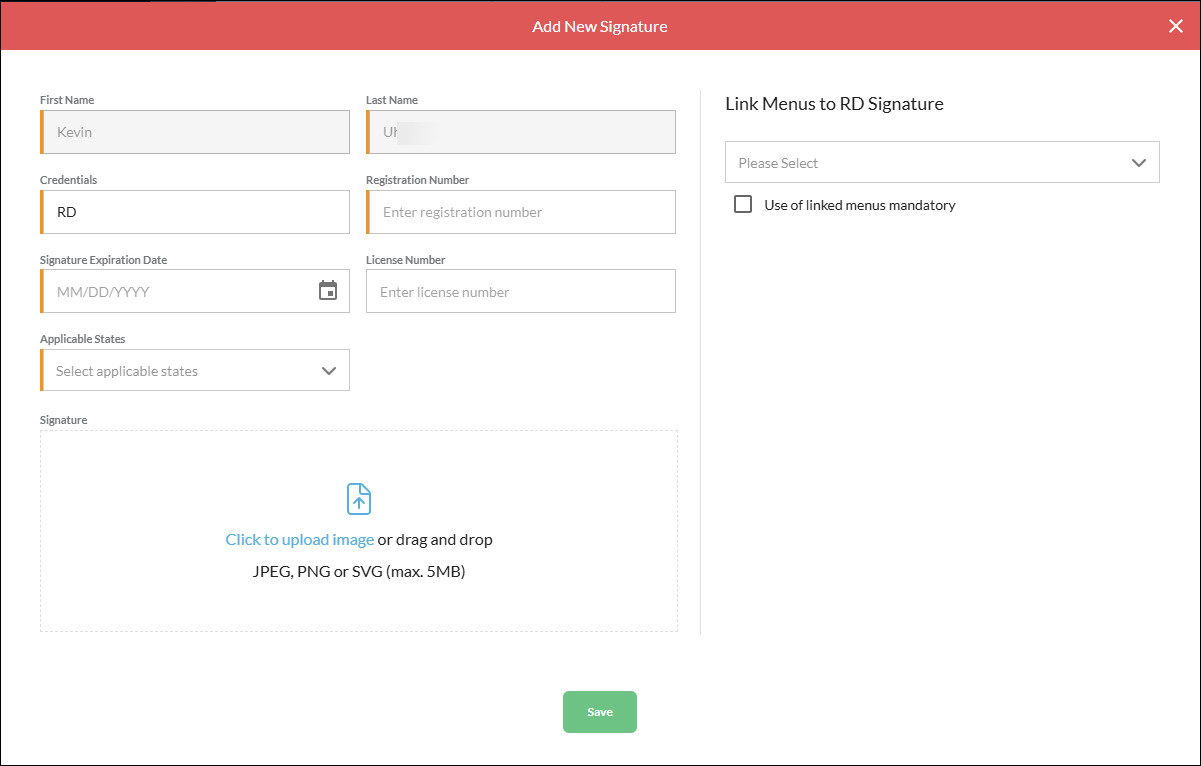Screen dimensions: 1201x766
Task: Close the Add New Signature dialog
Action: (x=1176, y=26)
